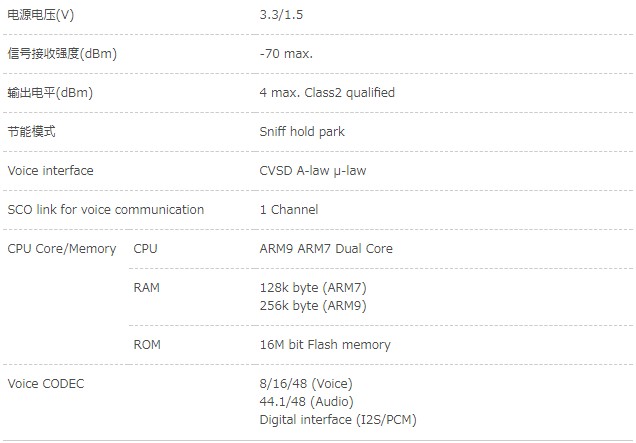Select the 128k byte (ARM7) line
The image size is (636, 443).
coord(313,287)
